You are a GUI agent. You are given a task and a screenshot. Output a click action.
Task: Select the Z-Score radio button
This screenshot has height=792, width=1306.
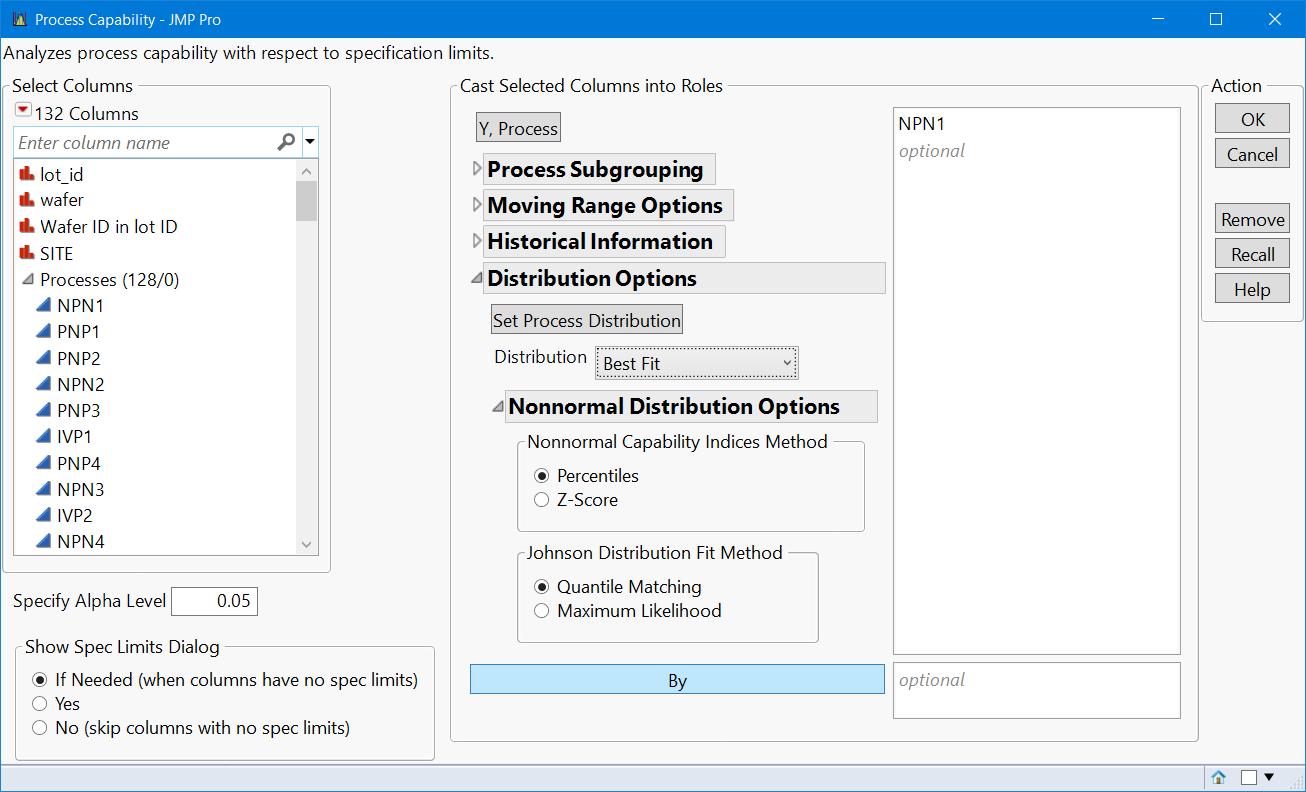click(542, 500)
